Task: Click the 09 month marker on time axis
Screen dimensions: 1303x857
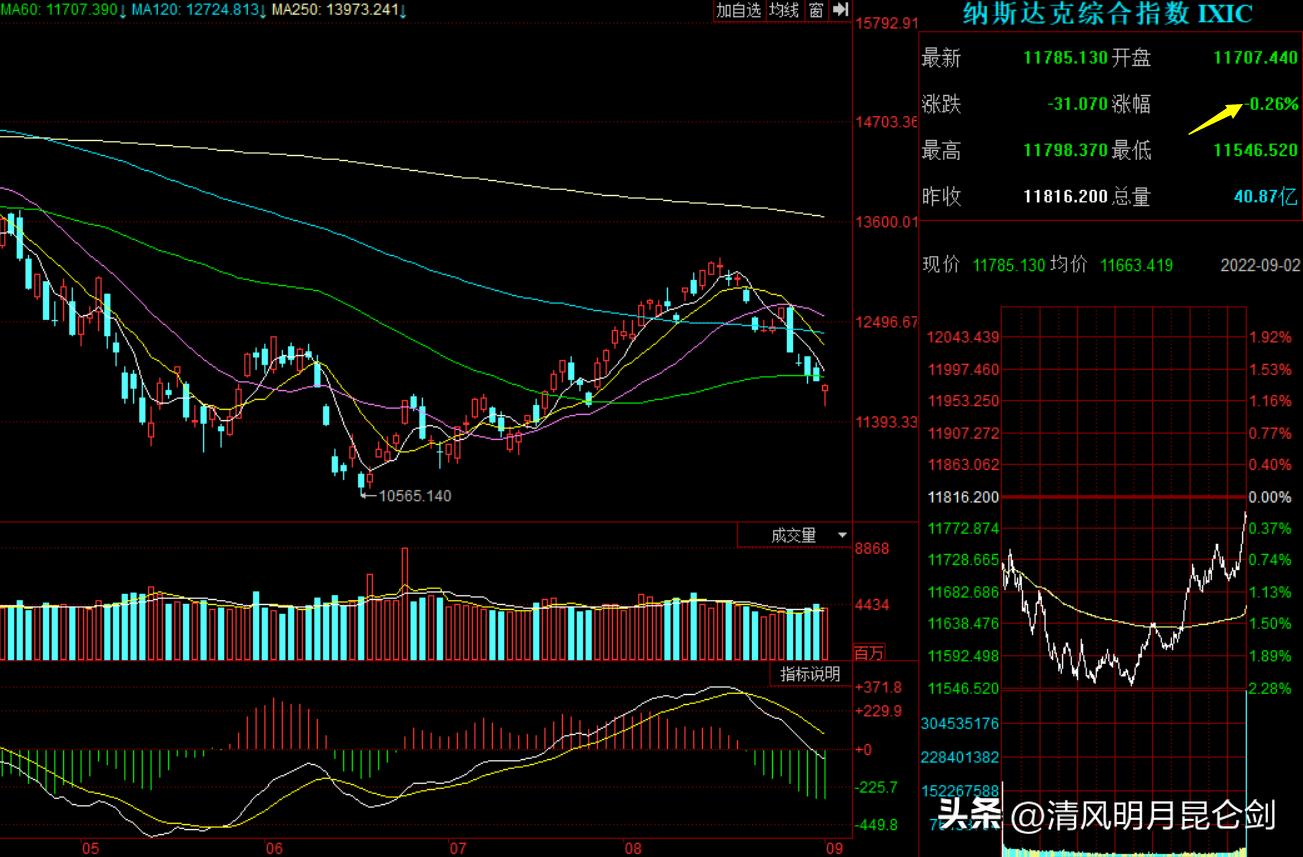Action: tap(834, 848)
